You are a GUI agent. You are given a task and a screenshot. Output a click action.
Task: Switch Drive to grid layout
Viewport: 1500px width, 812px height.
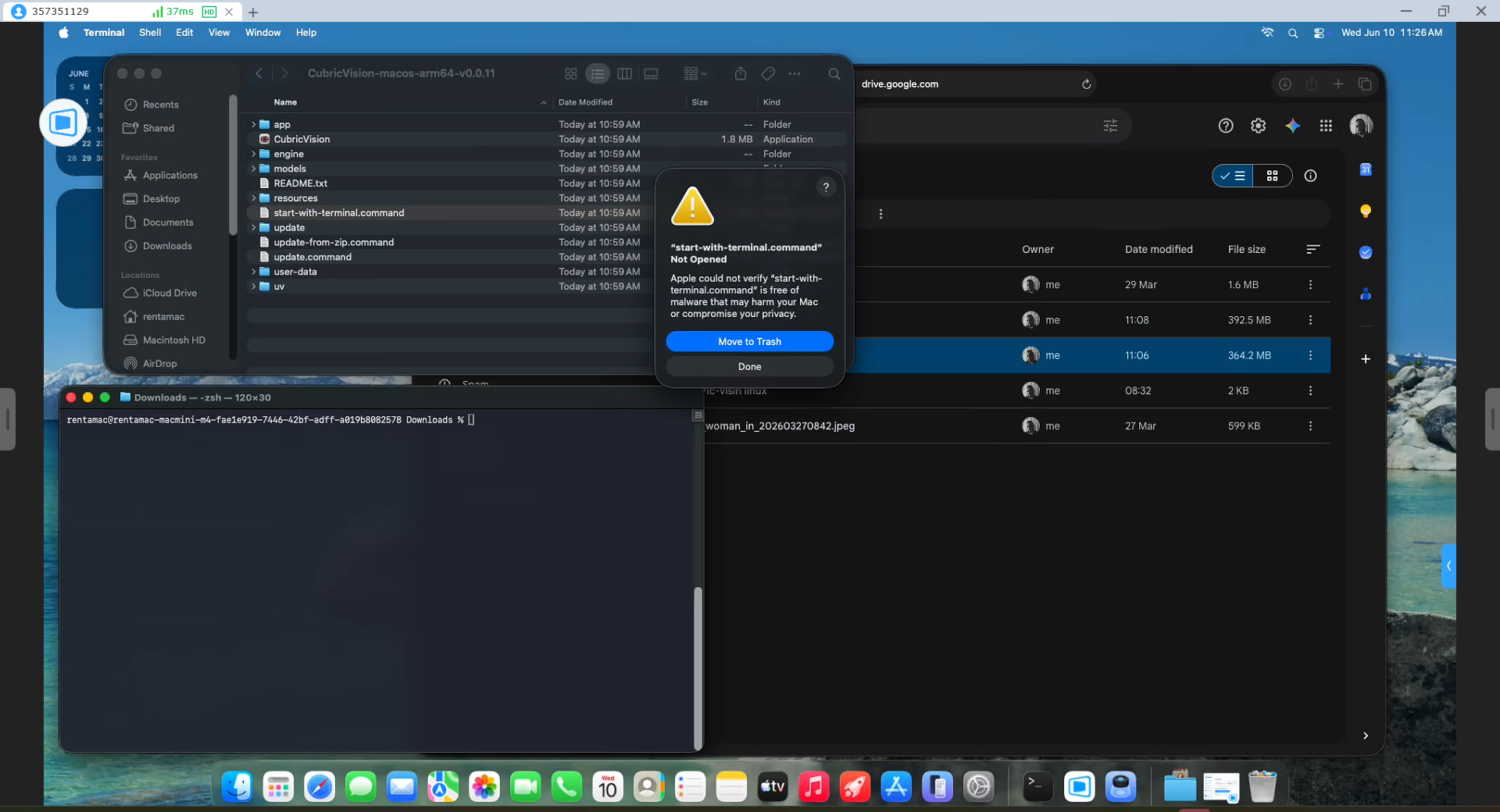tap(1273, 176)
